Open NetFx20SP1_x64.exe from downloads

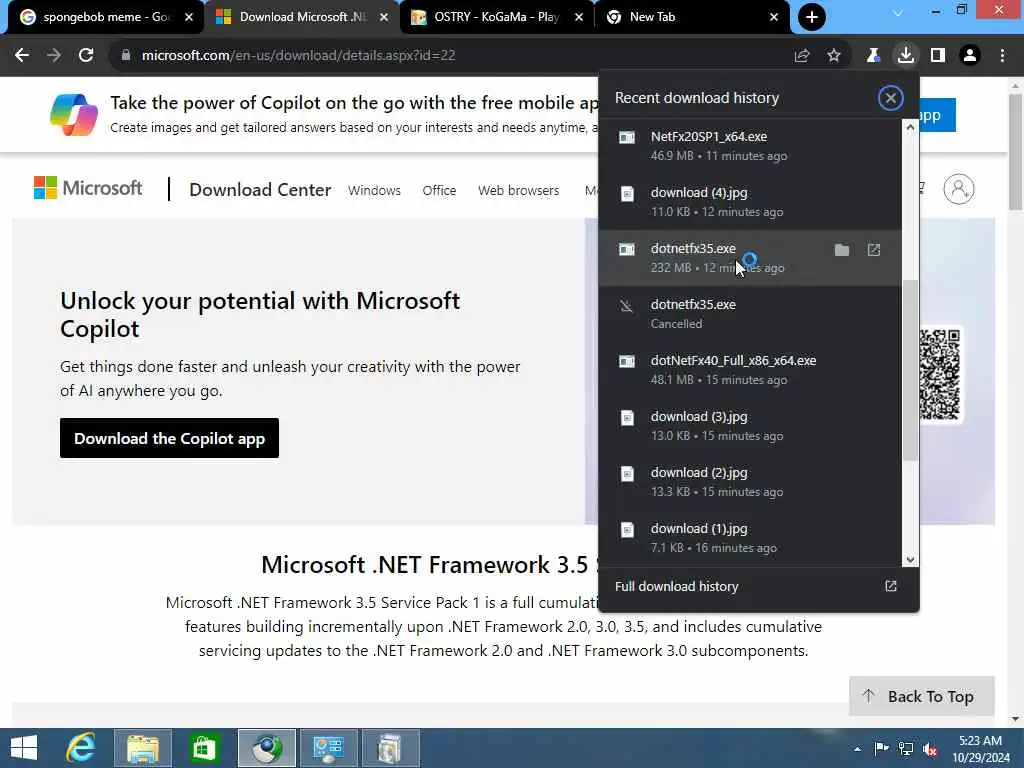(x=750, y=146)
